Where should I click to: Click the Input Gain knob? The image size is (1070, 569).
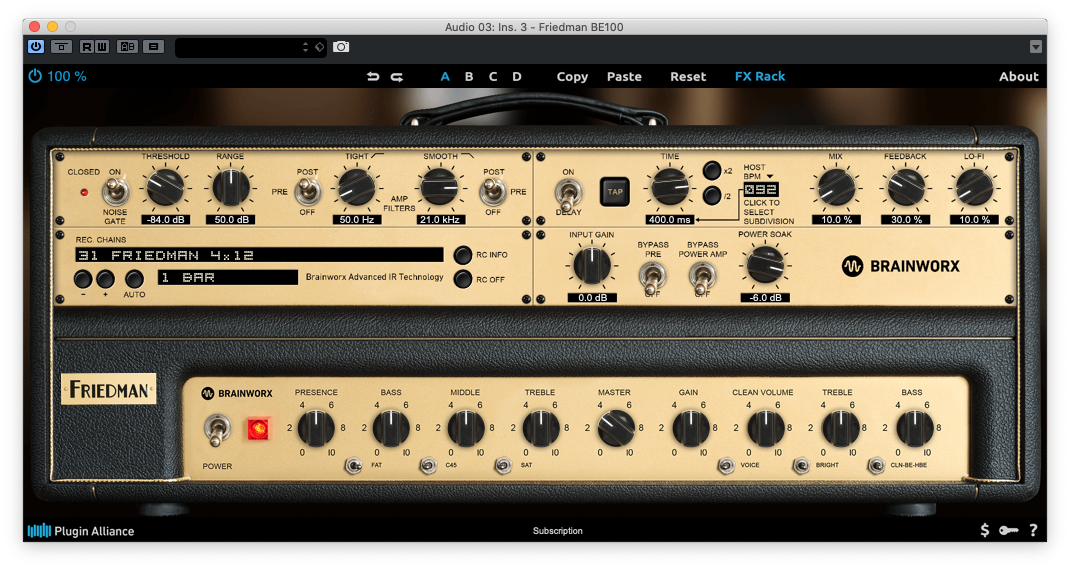pos(592,265)
